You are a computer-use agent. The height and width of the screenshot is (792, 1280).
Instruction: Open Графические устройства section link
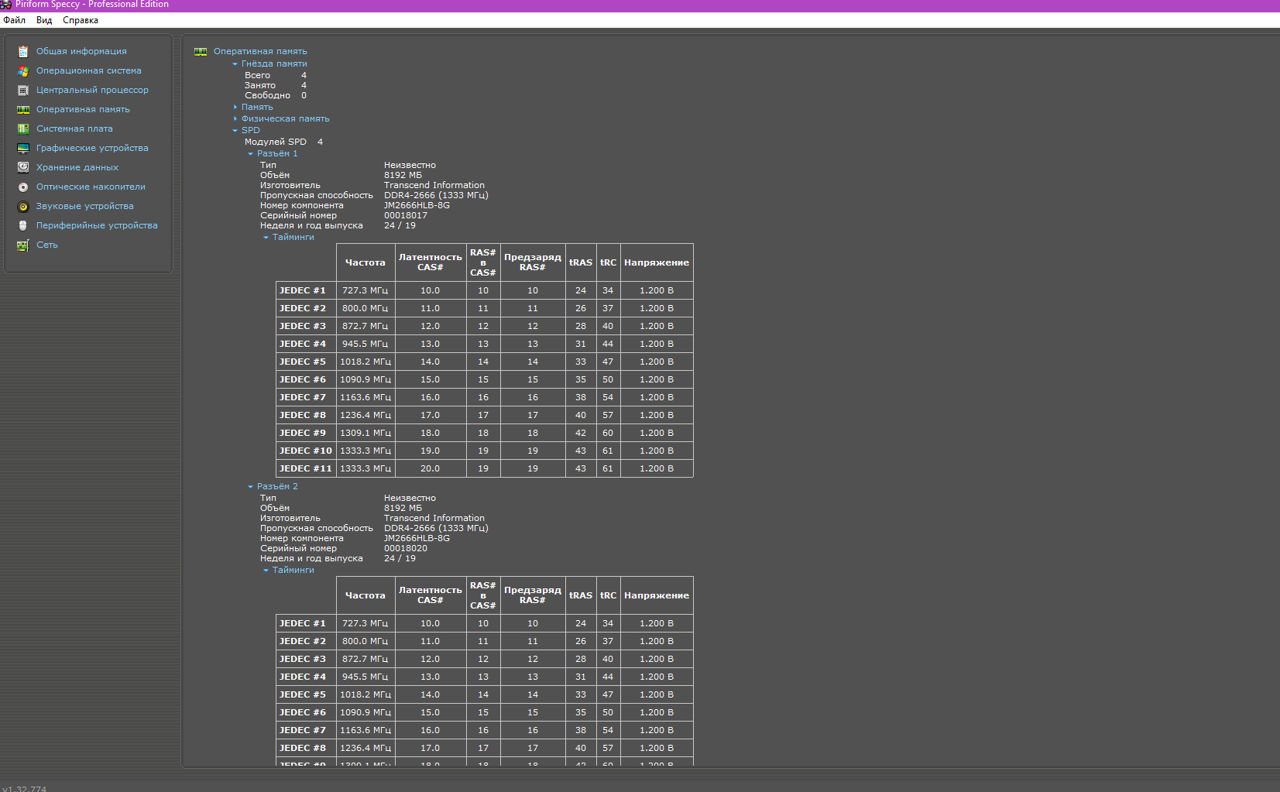coord(92,148)
